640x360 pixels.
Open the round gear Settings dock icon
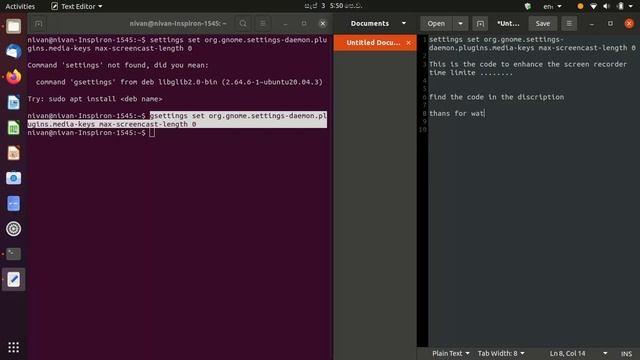point(13,229)
